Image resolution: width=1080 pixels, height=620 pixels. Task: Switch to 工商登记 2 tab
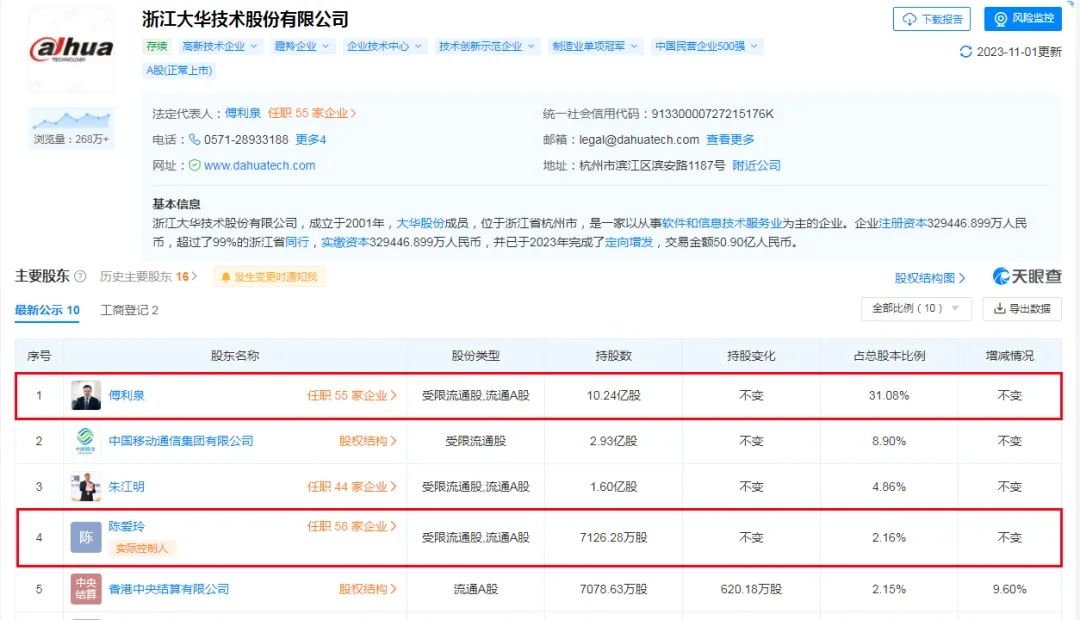(x=129, y=310)
